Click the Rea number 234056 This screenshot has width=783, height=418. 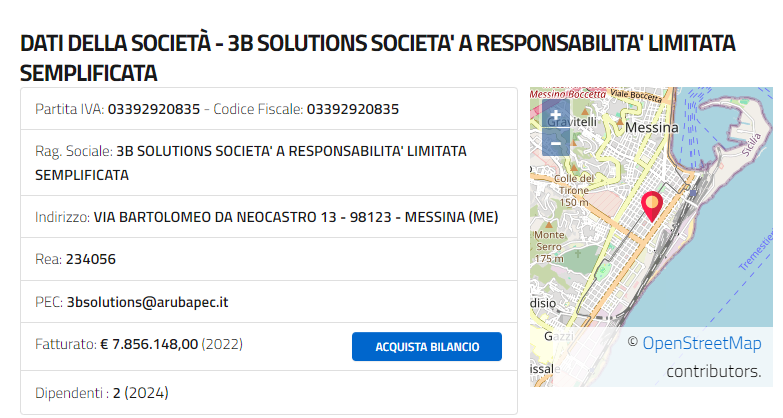click(x=91, y=259)
